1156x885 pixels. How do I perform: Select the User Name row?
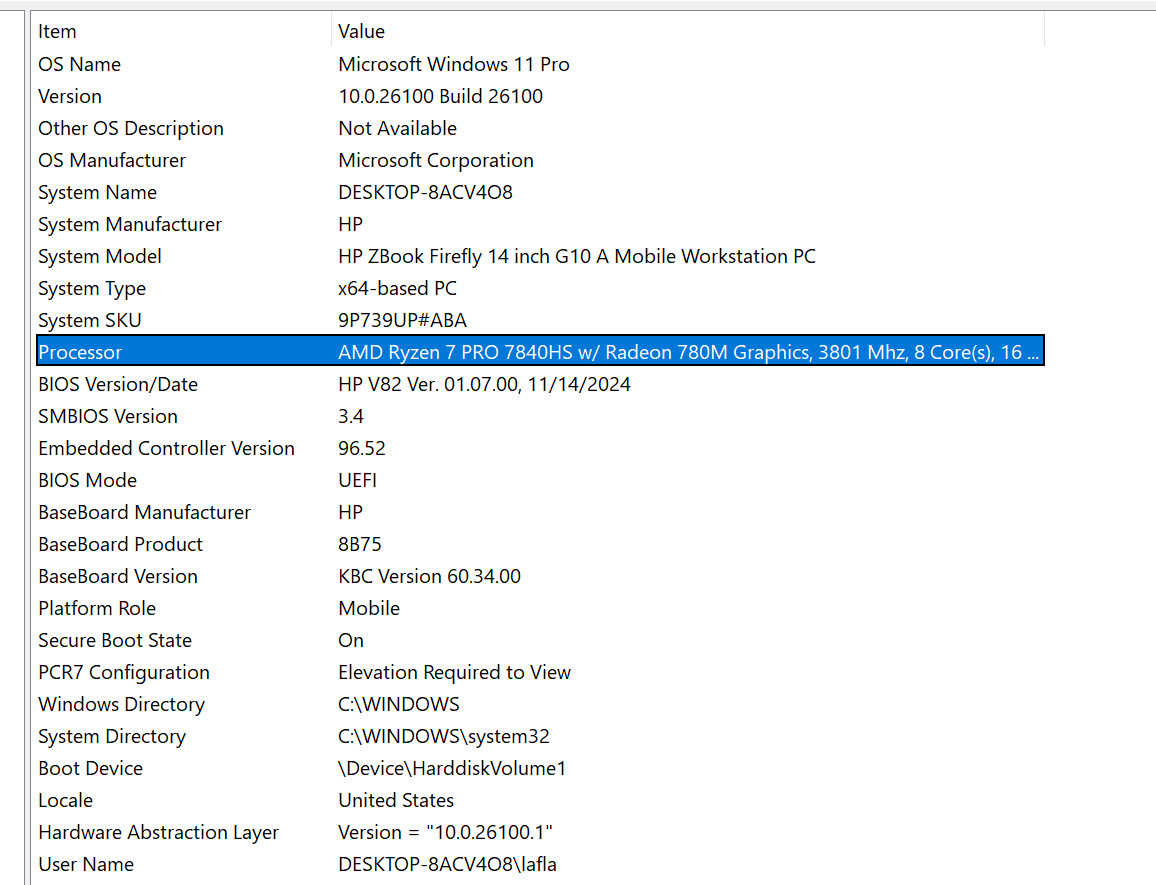pyautogui.click(x=540, y=864)
